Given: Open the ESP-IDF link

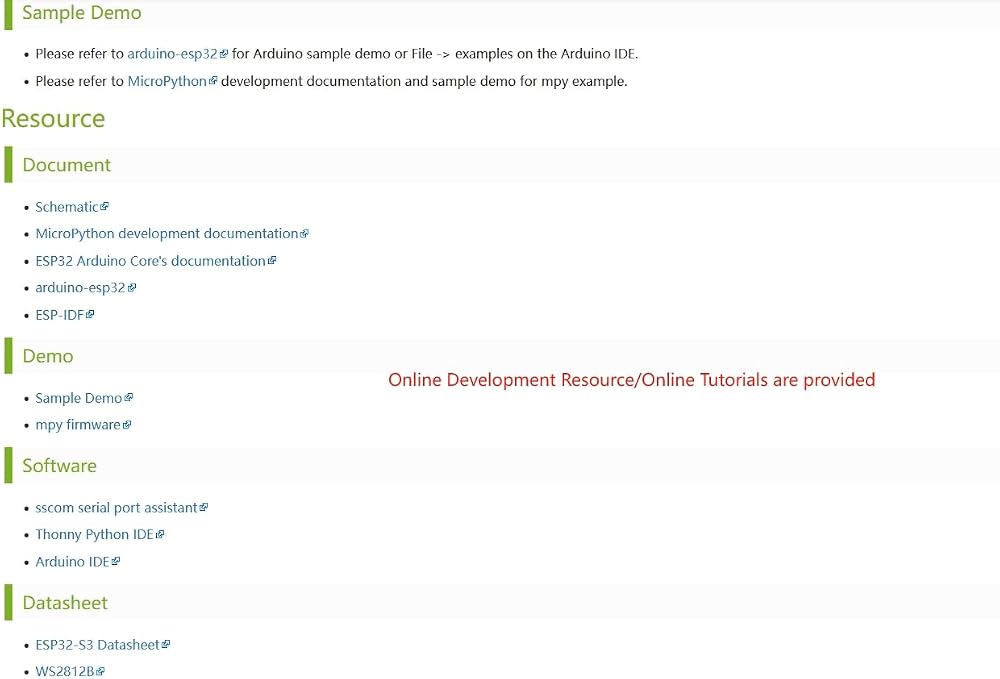Looking at the screenshot, I should pyautogui.click(x=60, y=315).
